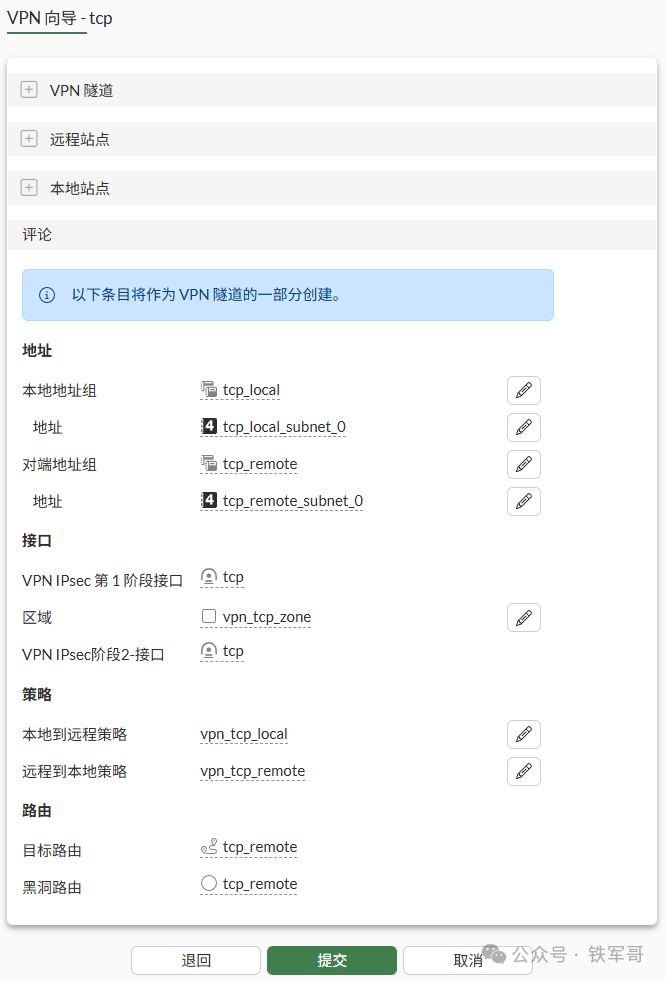This screenshot has width=665, height=981.
Task: Click the tcp phase 1 interface icon
Action: point(209,577)
